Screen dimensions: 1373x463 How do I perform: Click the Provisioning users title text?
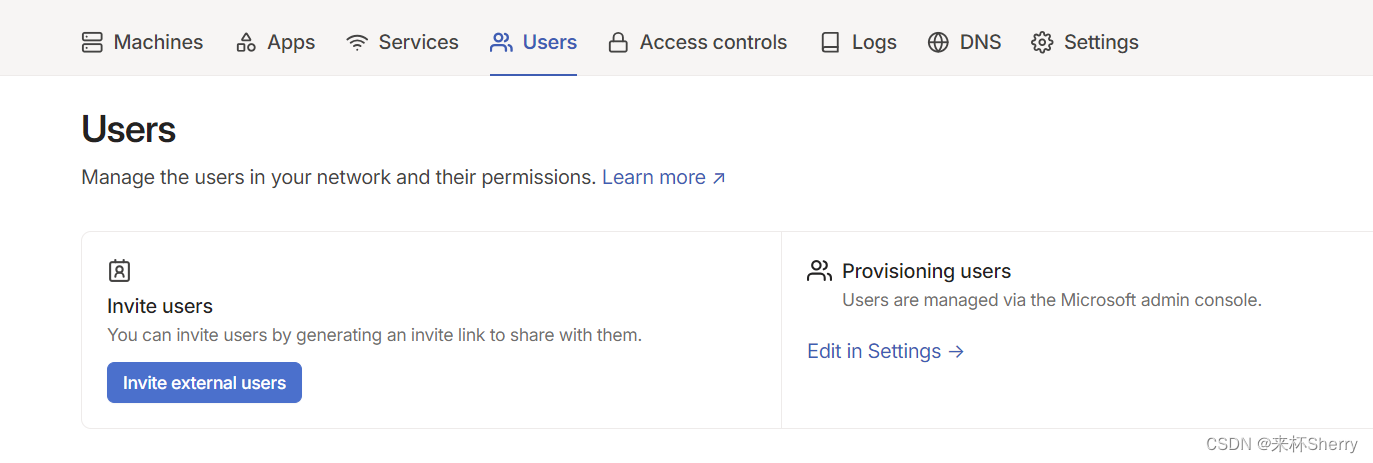pos(926,271)
